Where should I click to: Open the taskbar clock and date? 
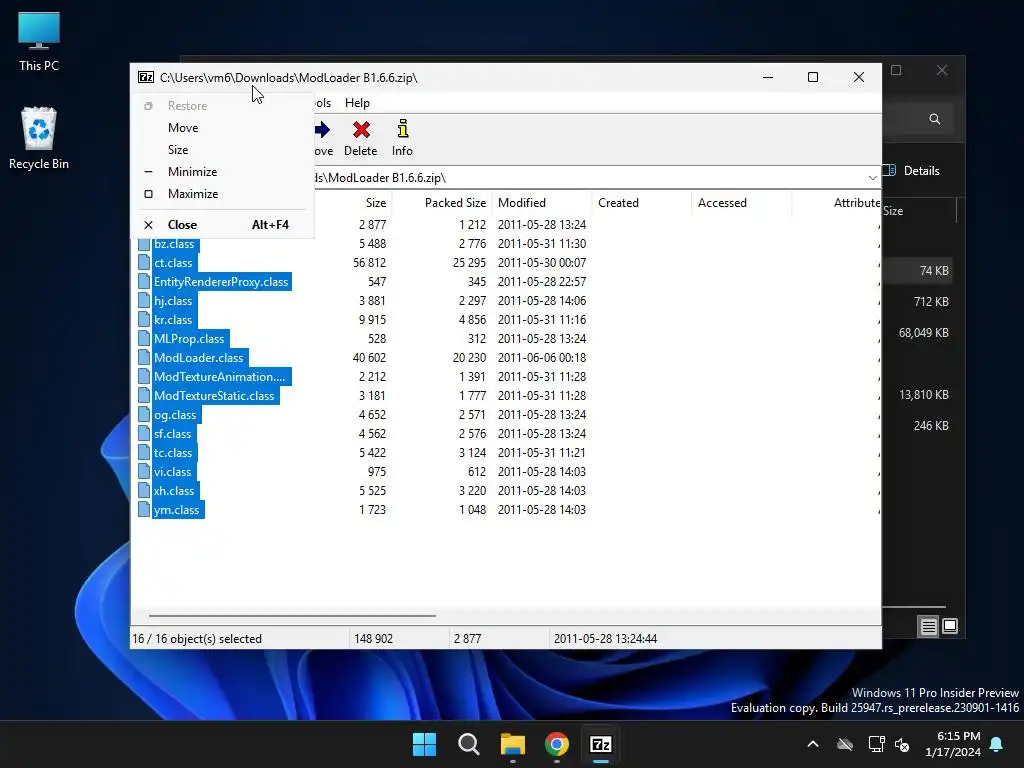(953, 744)
